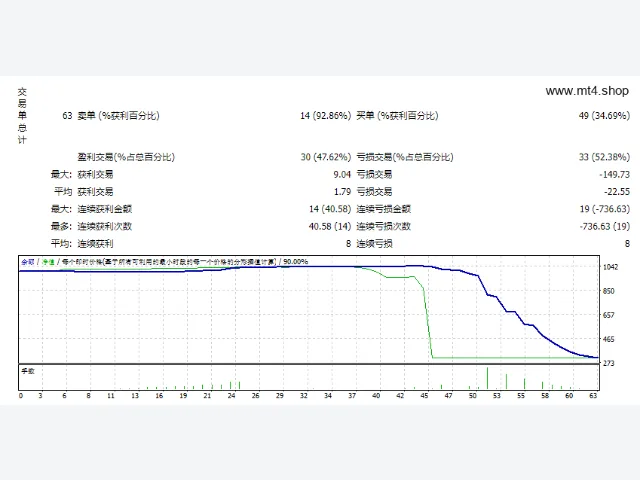The image size is (640, 480).
Task: Click the average loss trade value -22.55
Action: pyautogui.click(x=617, y=192)
